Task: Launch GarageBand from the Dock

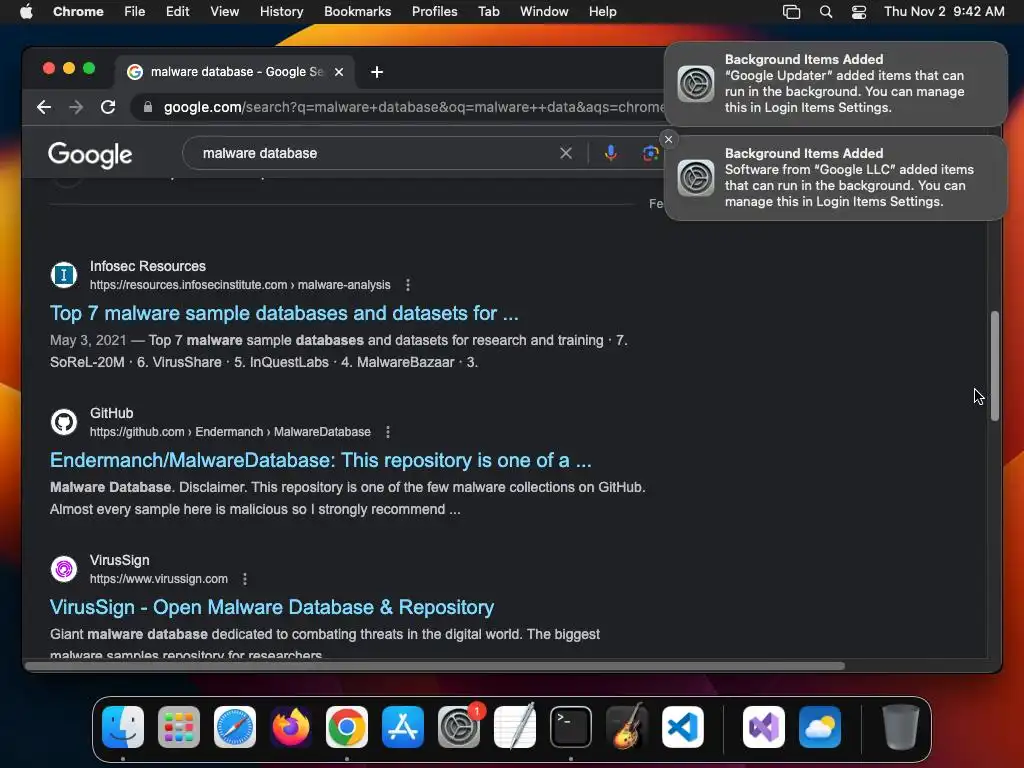Action: [x=627, y=727]
